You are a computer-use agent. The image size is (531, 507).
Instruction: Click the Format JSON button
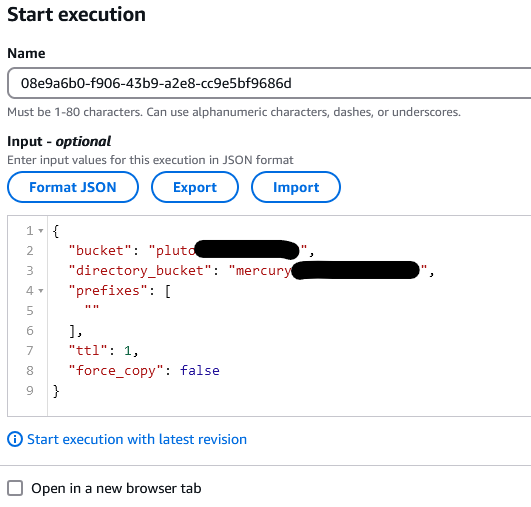pyautogui.click(x=73, y=187)
